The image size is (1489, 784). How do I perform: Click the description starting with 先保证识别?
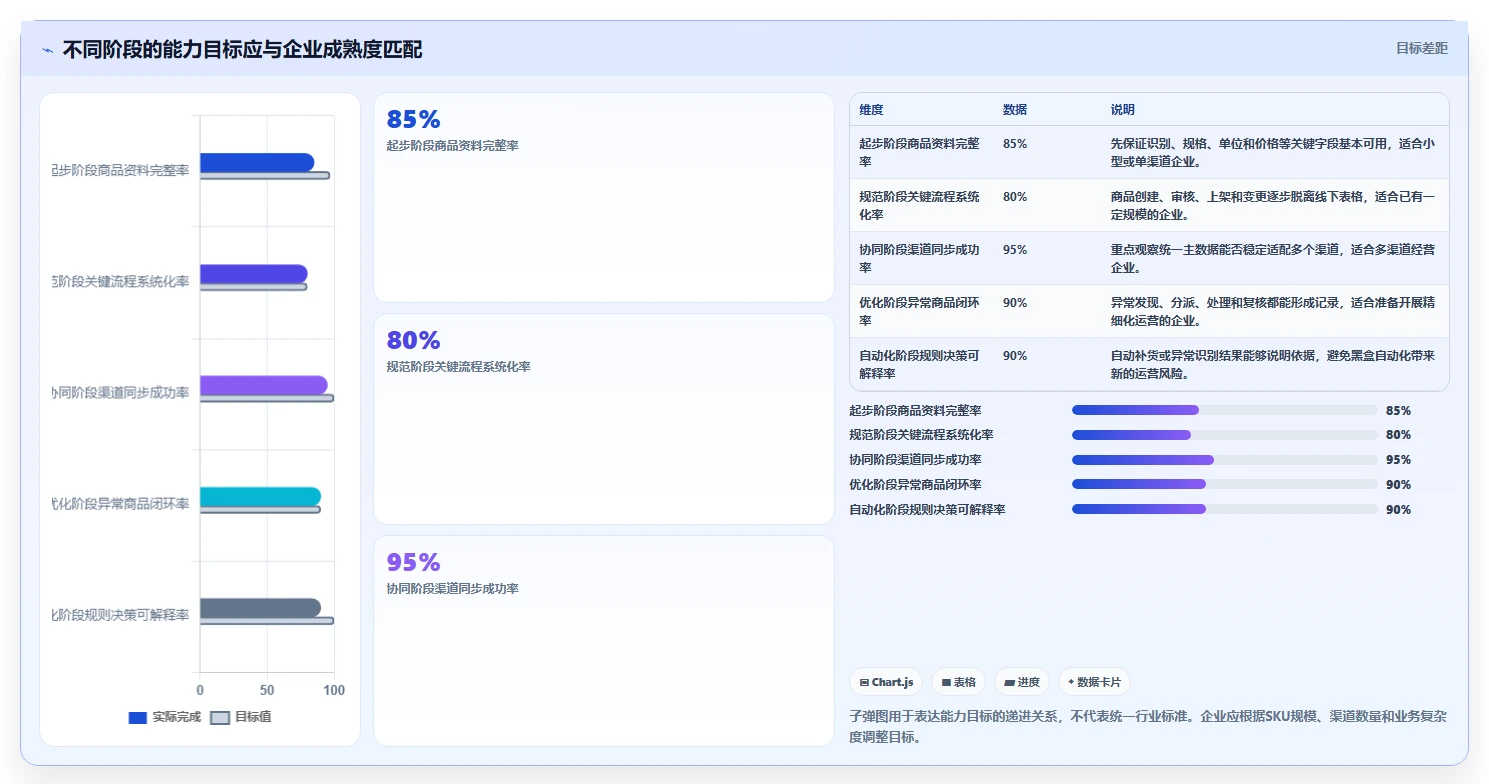click(x=1273, y=152)
